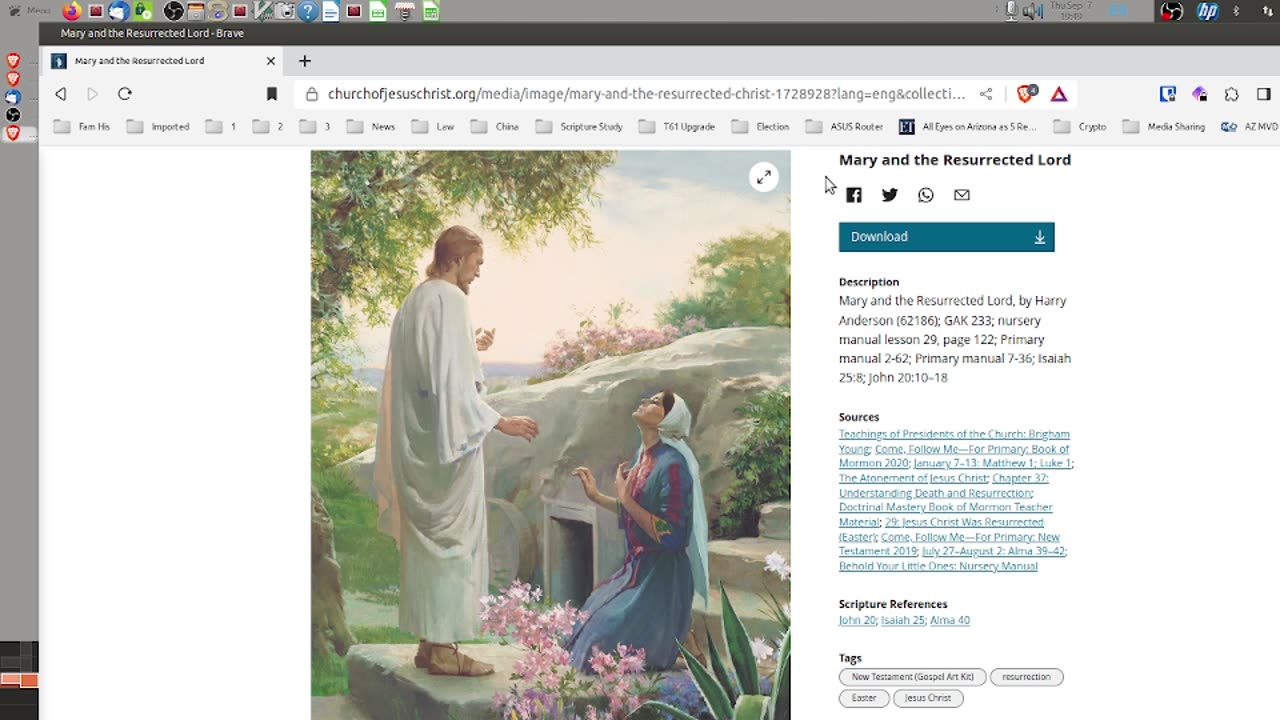Share the image on Twitter
This screenshot has width=1280, height=720.
pos(889,195)
